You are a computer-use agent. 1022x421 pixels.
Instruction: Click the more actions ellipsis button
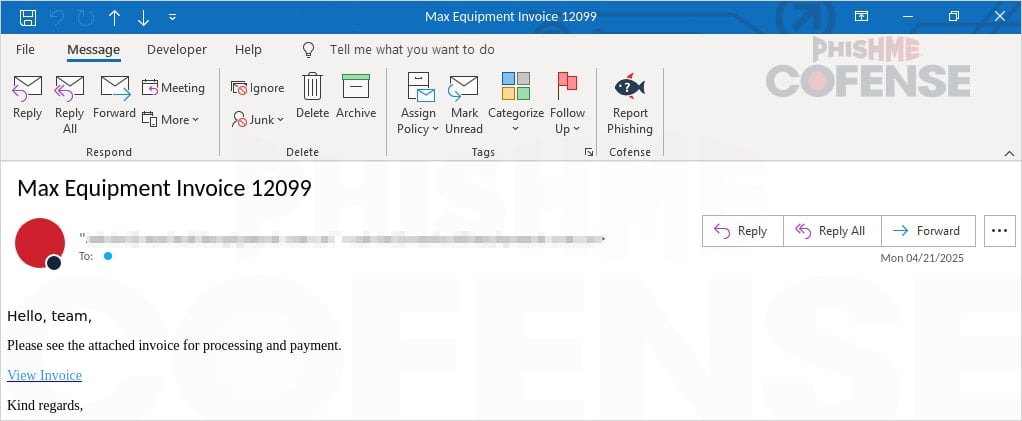pyautogui.click(x=999, y=230)
